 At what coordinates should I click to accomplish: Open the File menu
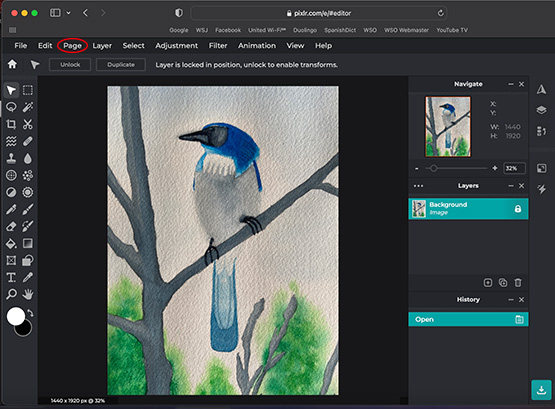[x=21, y=46]
